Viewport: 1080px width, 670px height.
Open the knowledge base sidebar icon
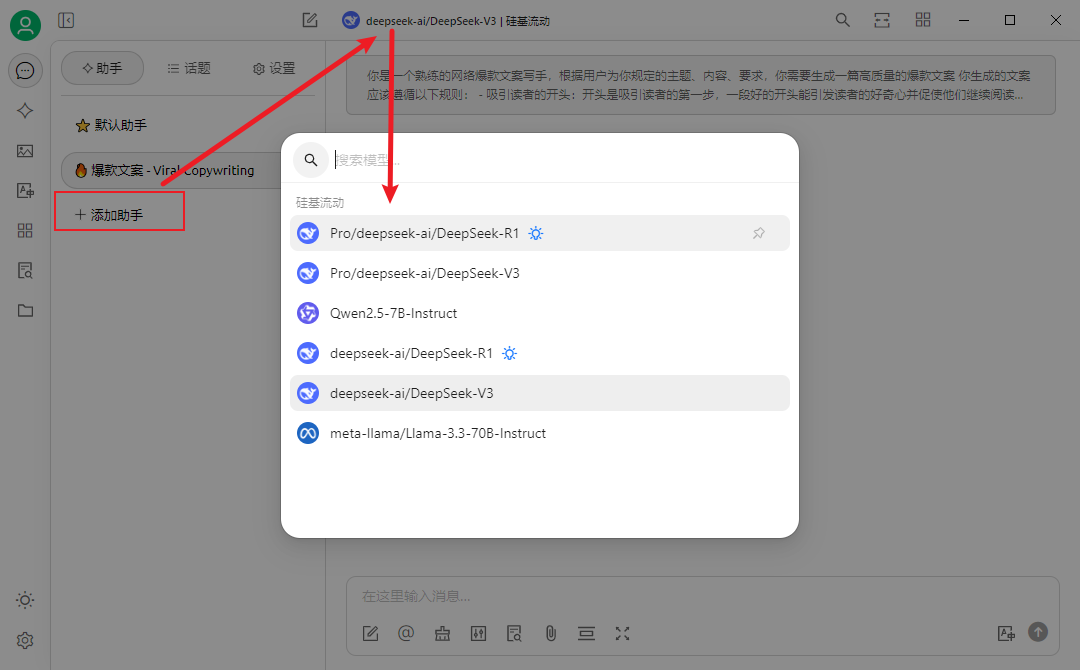(x=25, y=271)
